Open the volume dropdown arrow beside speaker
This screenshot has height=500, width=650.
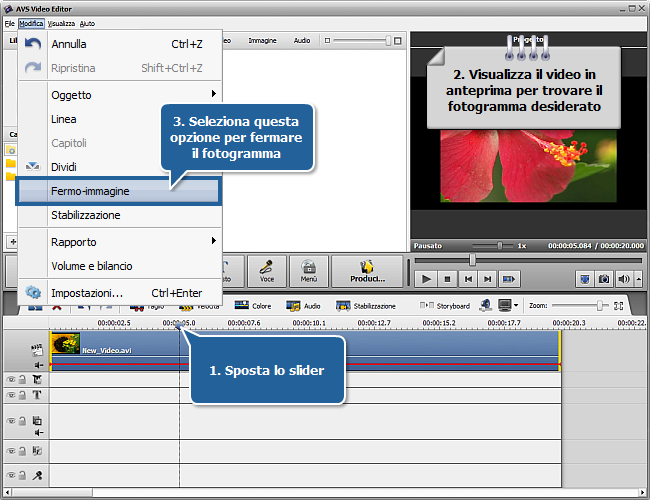coord(639,279)
